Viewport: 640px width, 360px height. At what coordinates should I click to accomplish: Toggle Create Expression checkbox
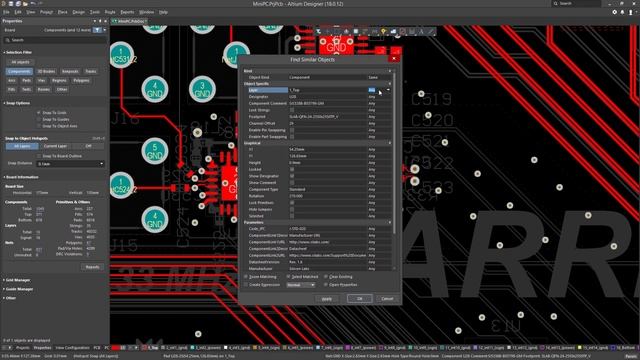click(x=246, y=285)
